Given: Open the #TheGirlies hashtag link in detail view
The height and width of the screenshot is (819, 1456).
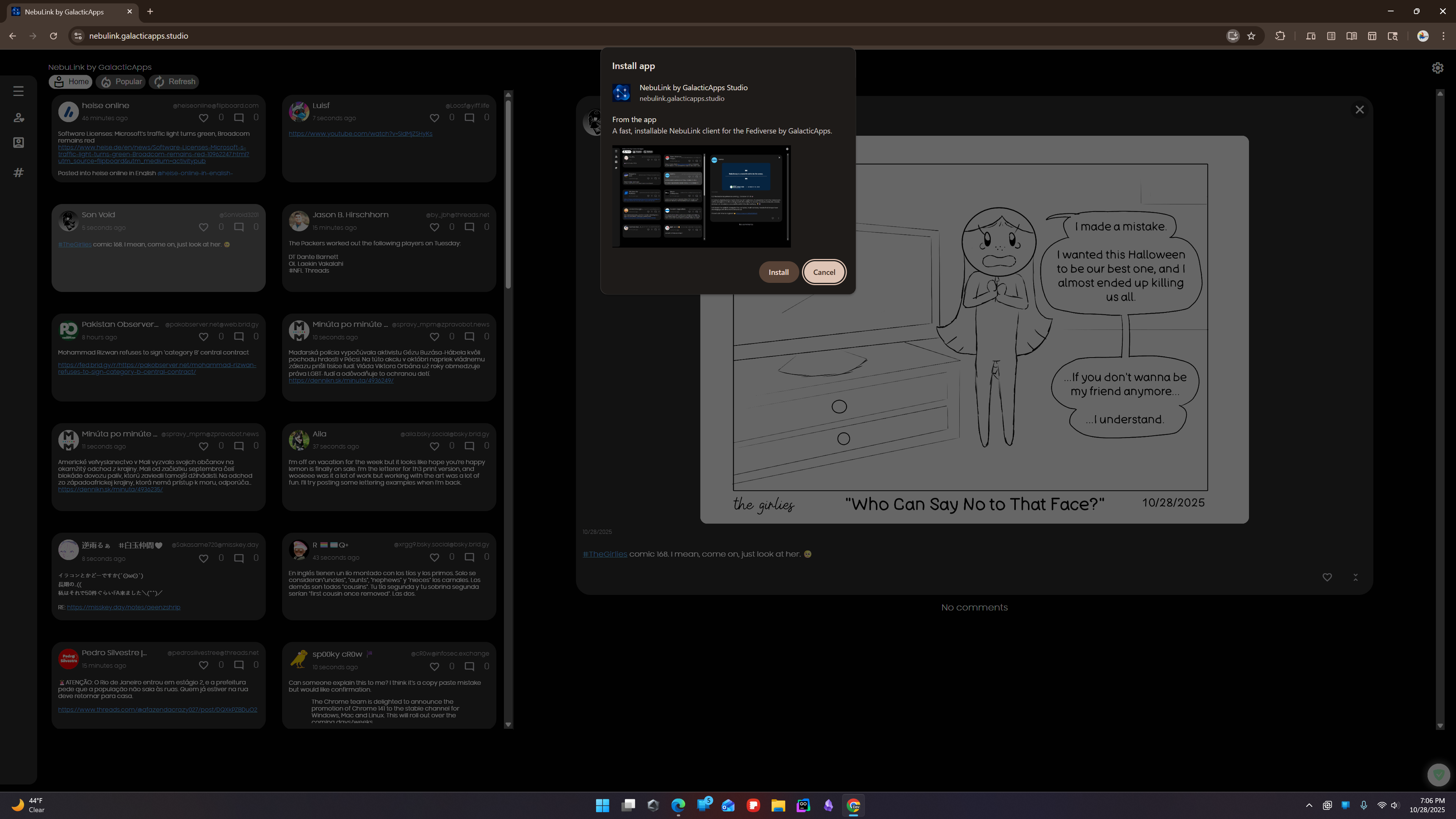Looking at the screenshot, I should pyautogui.click(x=605, y=554).
